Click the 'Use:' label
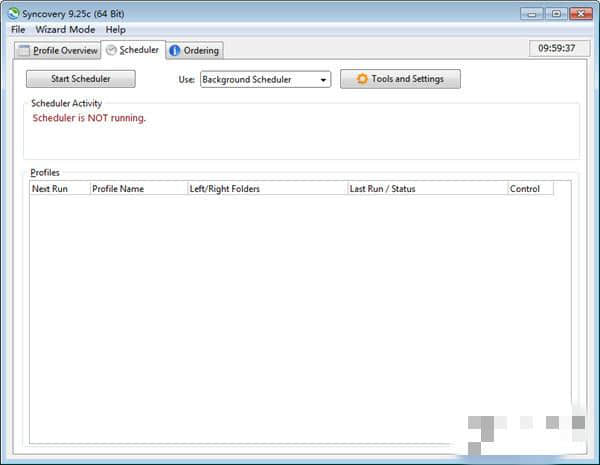The width and height of the screenshot is (600, 465). pos(186,80)
